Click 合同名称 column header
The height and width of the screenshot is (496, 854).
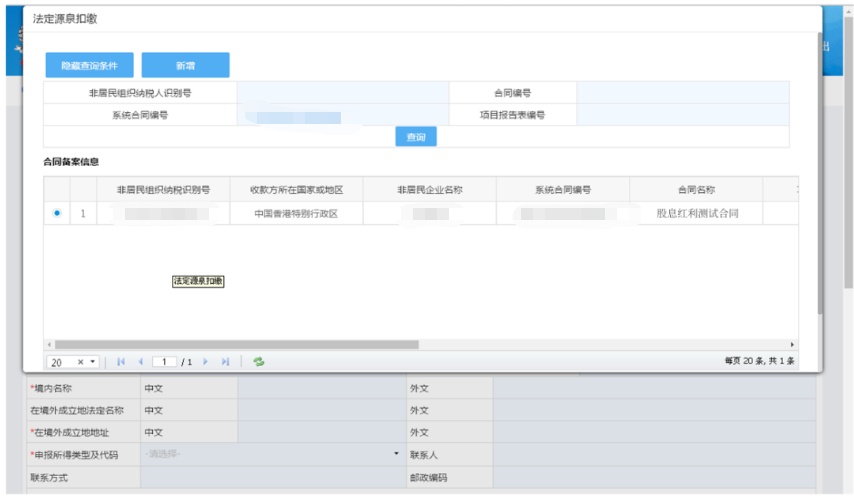[696, 190]
